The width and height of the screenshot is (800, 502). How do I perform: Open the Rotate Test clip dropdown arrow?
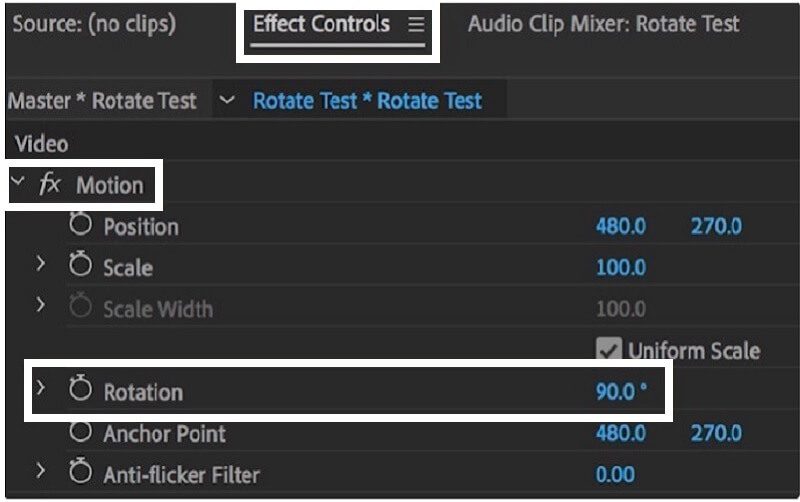[x=227, y=99]
